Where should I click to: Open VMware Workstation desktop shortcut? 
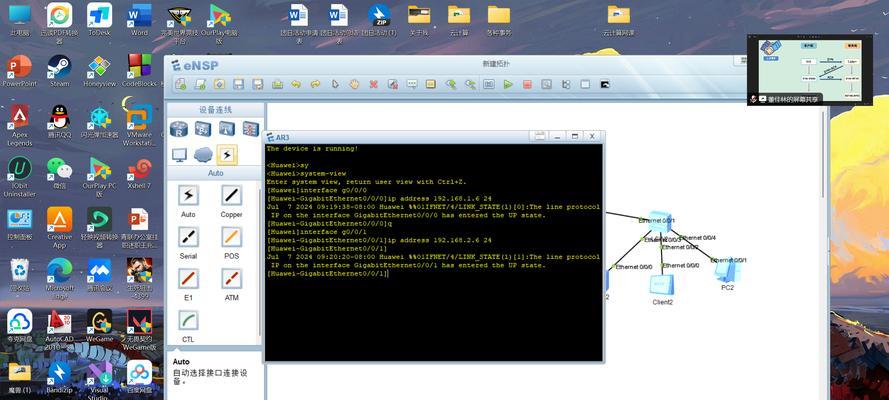point(139,122)
